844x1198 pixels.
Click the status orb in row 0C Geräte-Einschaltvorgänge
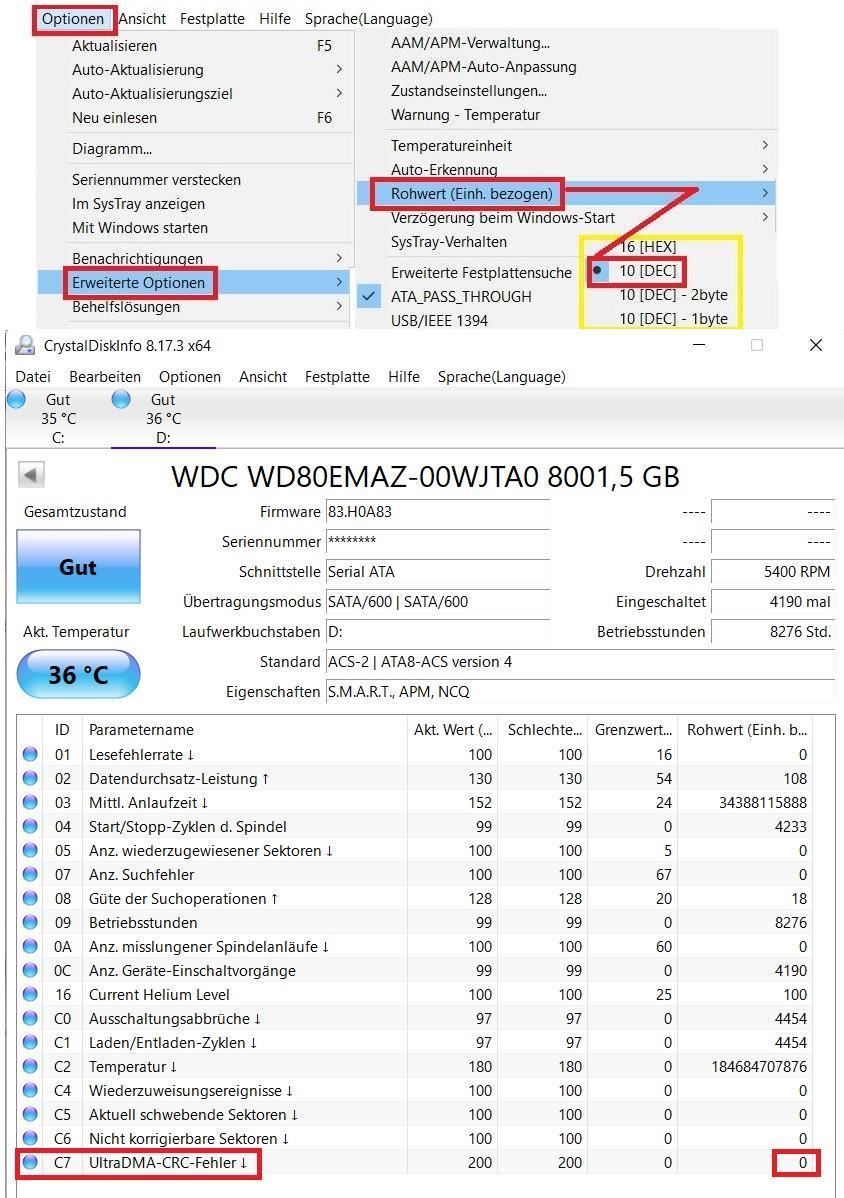[x=30, y=970]
